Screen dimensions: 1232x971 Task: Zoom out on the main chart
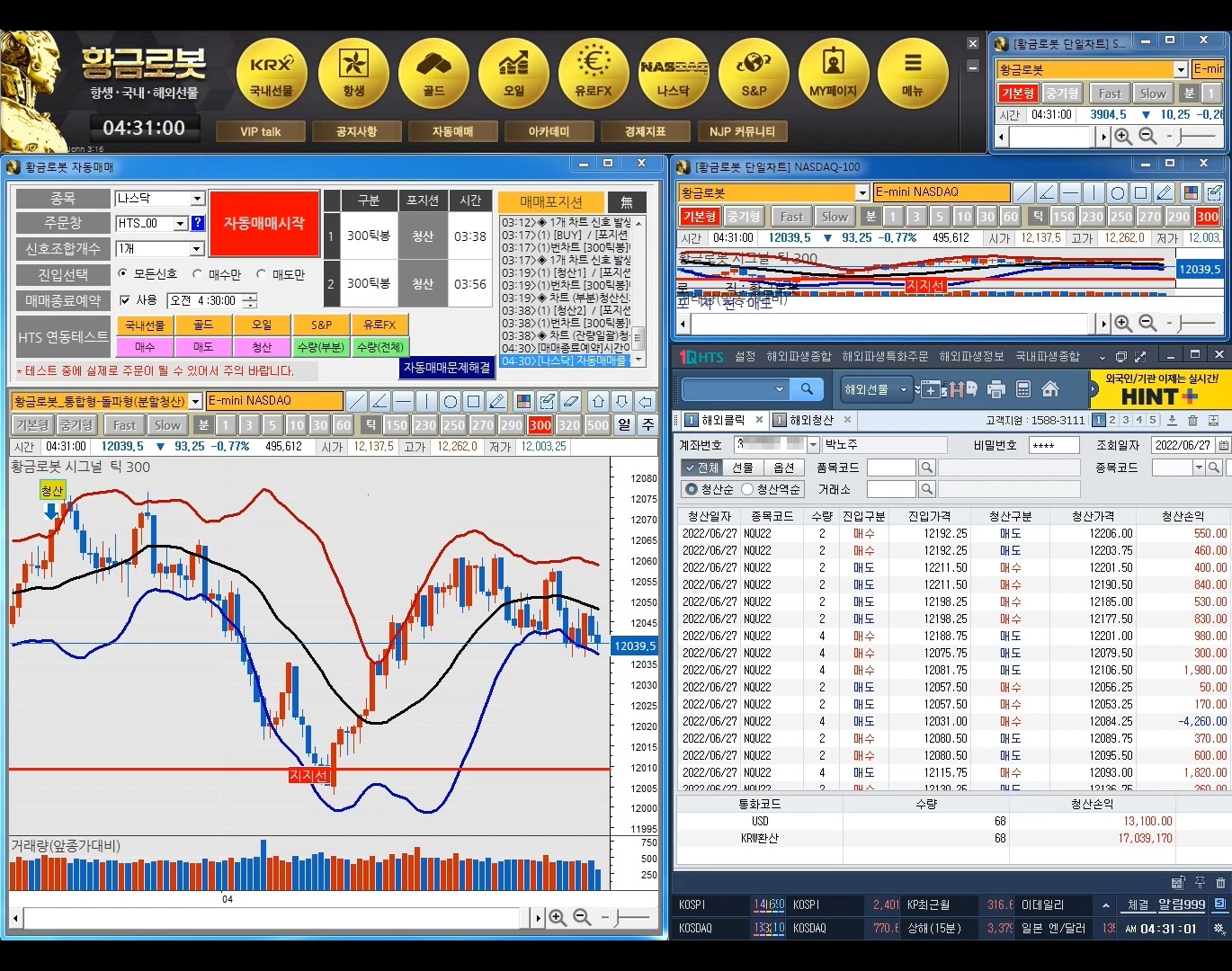click(582, 918)
